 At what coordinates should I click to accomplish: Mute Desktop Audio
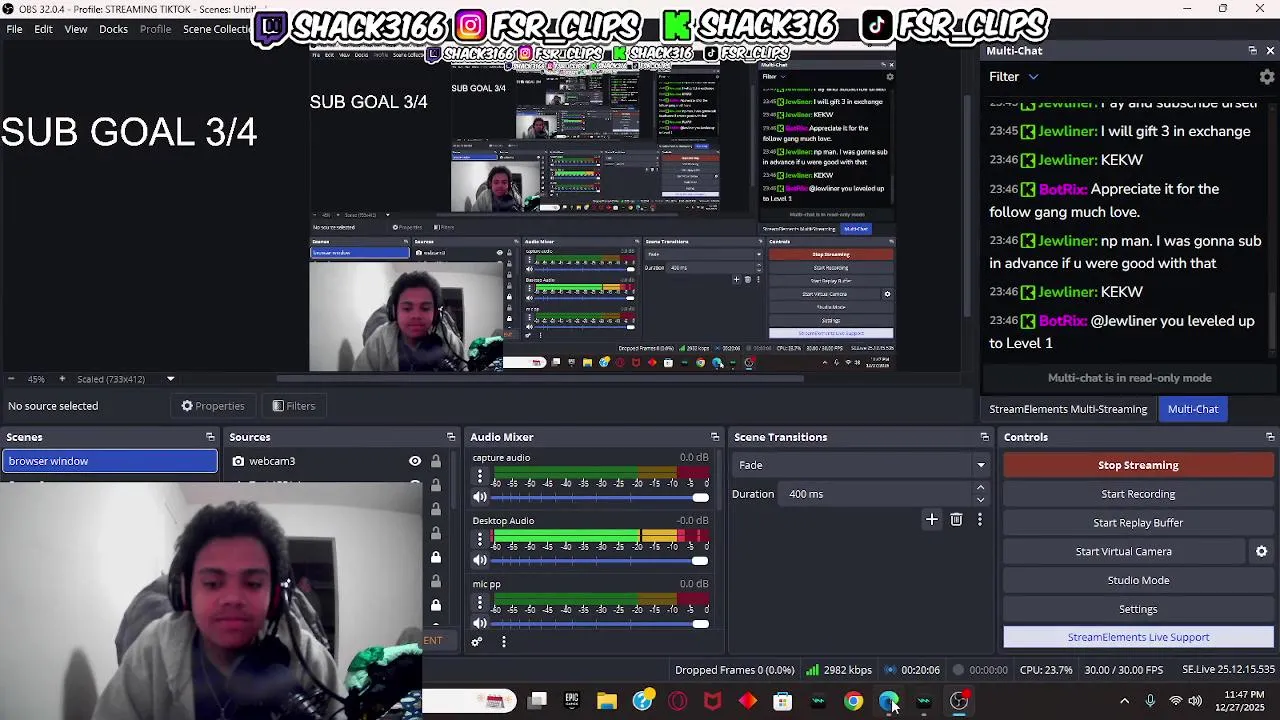tap(480, 560)
